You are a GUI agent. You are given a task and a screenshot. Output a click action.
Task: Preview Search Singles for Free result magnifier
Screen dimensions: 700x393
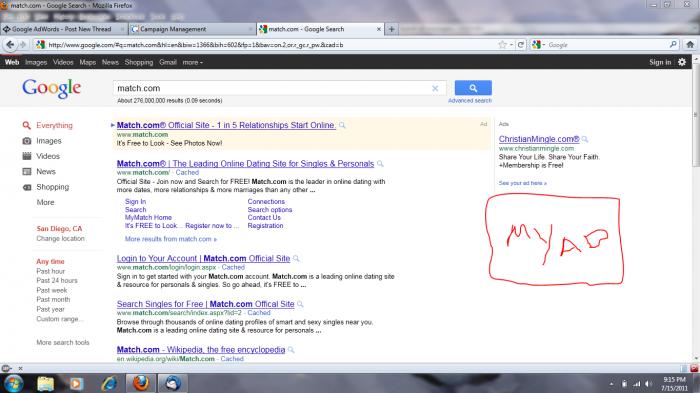[300, 304]
